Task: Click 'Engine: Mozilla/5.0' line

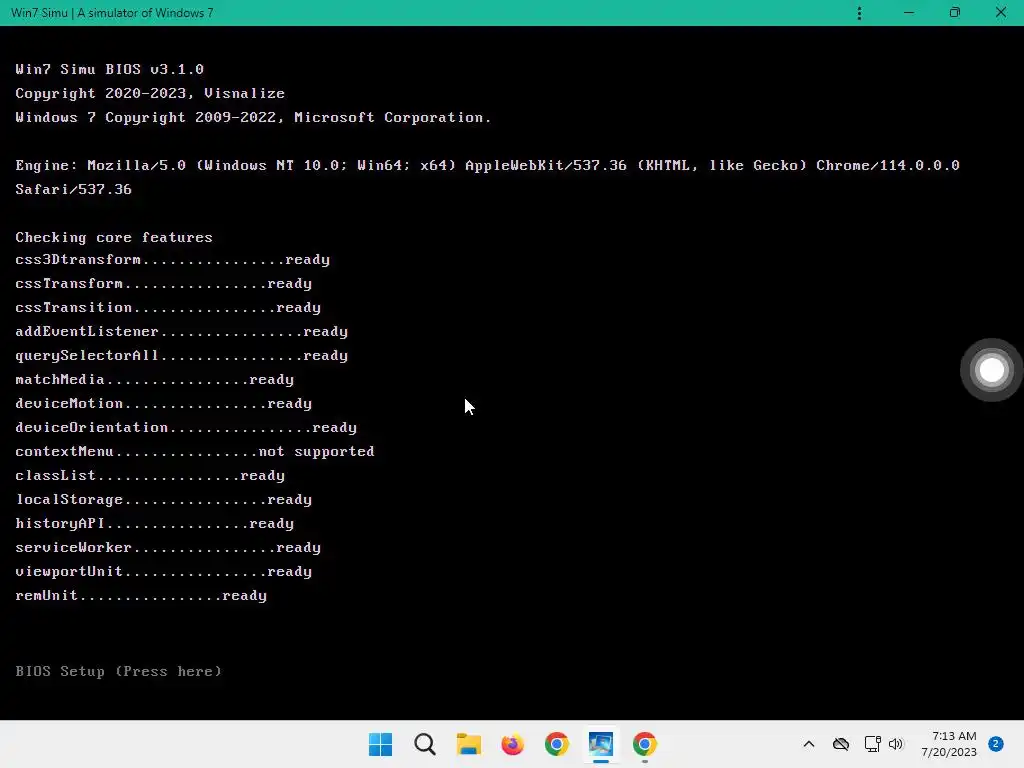Action: point(487,165)
